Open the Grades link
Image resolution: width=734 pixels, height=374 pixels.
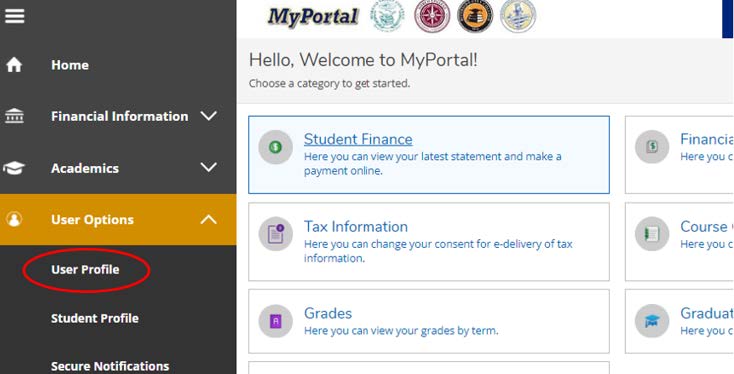point(328,313)
